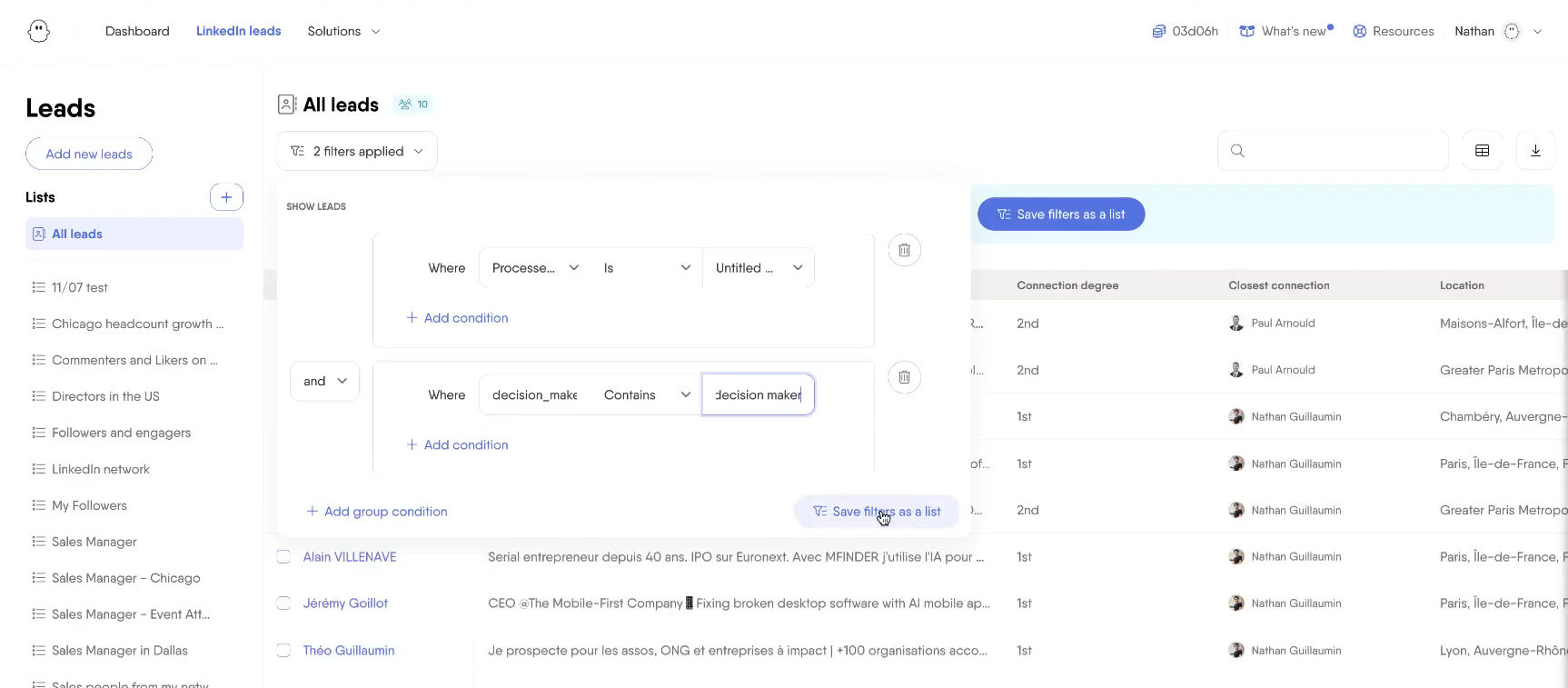This screenshot has height=688, width=1568.
Task: Change the and group operator dropdown
Action: click(324, 381)
